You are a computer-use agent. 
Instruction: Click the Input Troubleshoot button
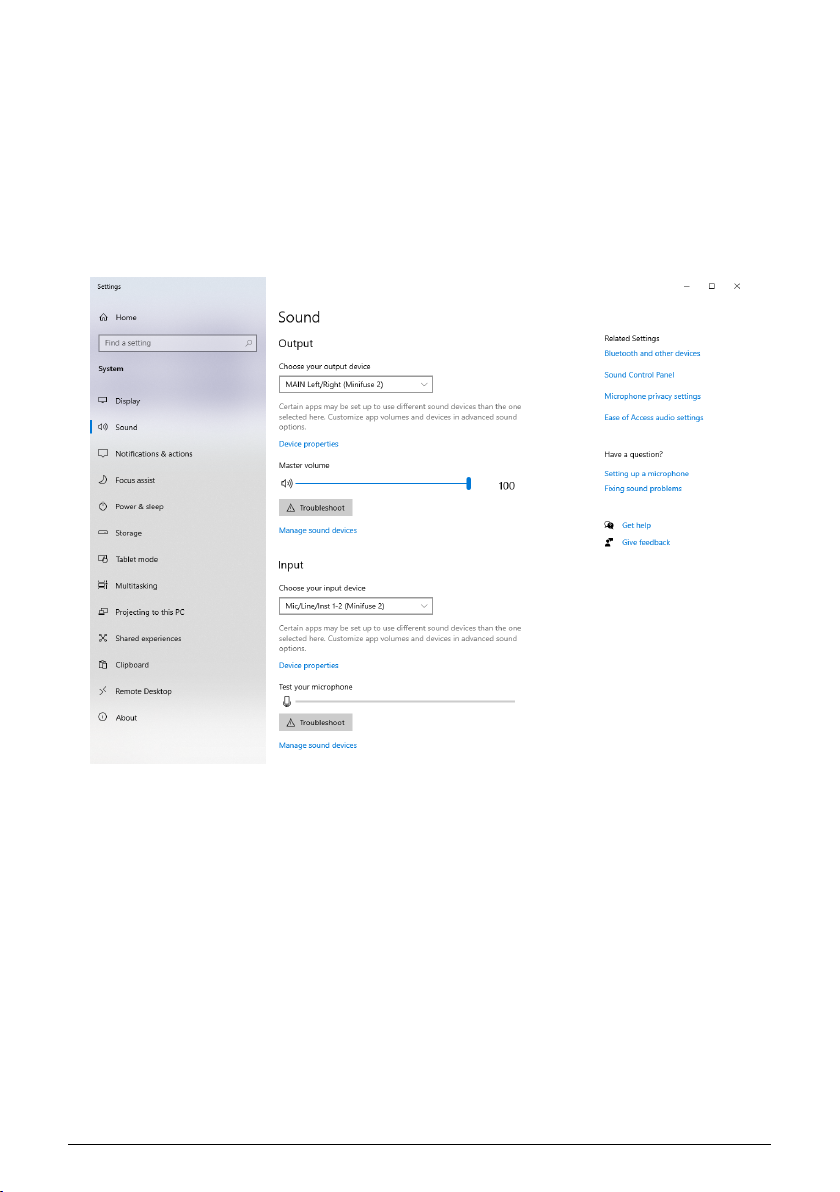pos(315,722)
